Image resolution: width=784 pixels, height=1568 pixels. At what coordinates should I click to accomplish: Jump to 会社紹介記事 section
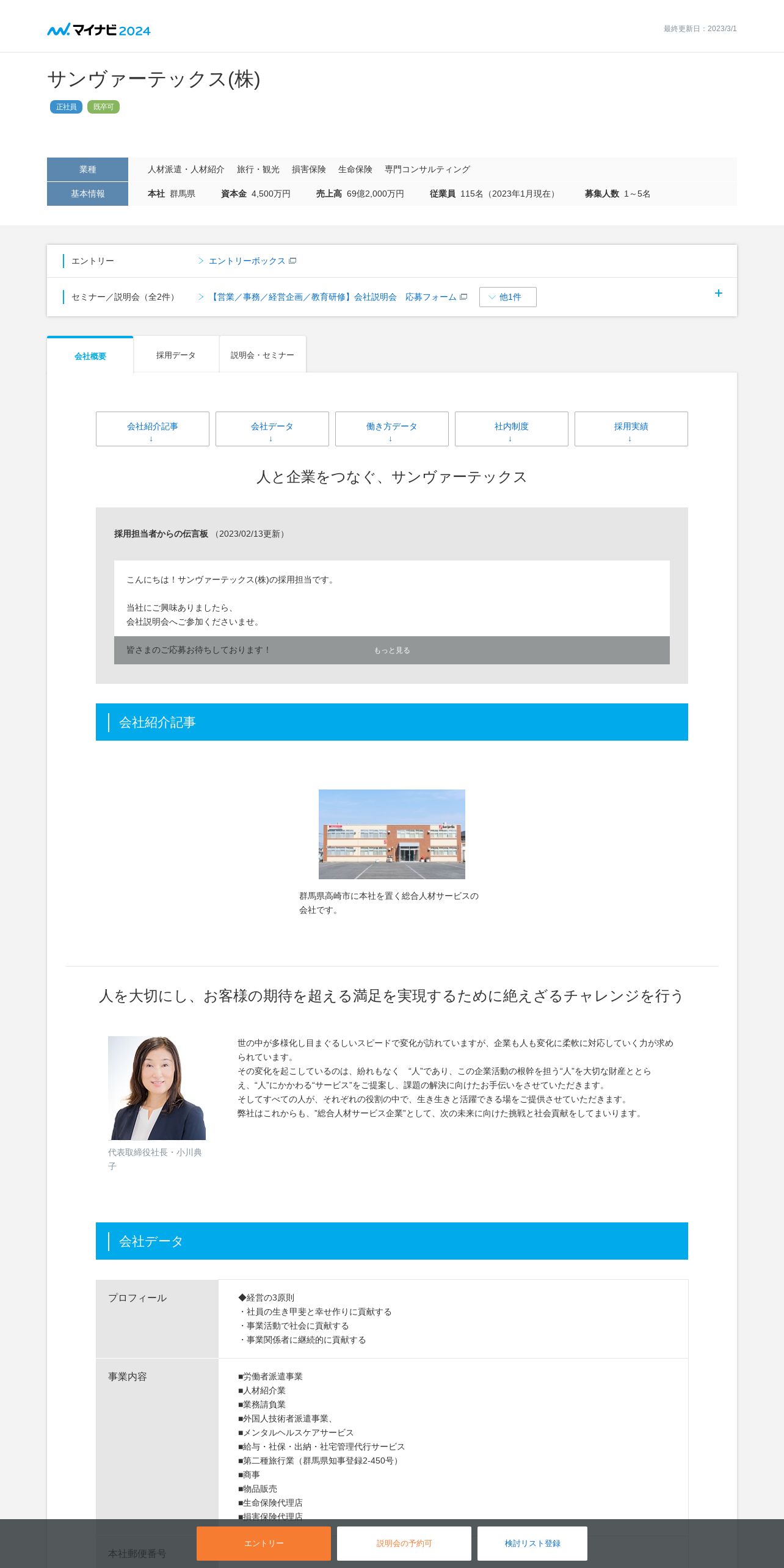[153, 429]
